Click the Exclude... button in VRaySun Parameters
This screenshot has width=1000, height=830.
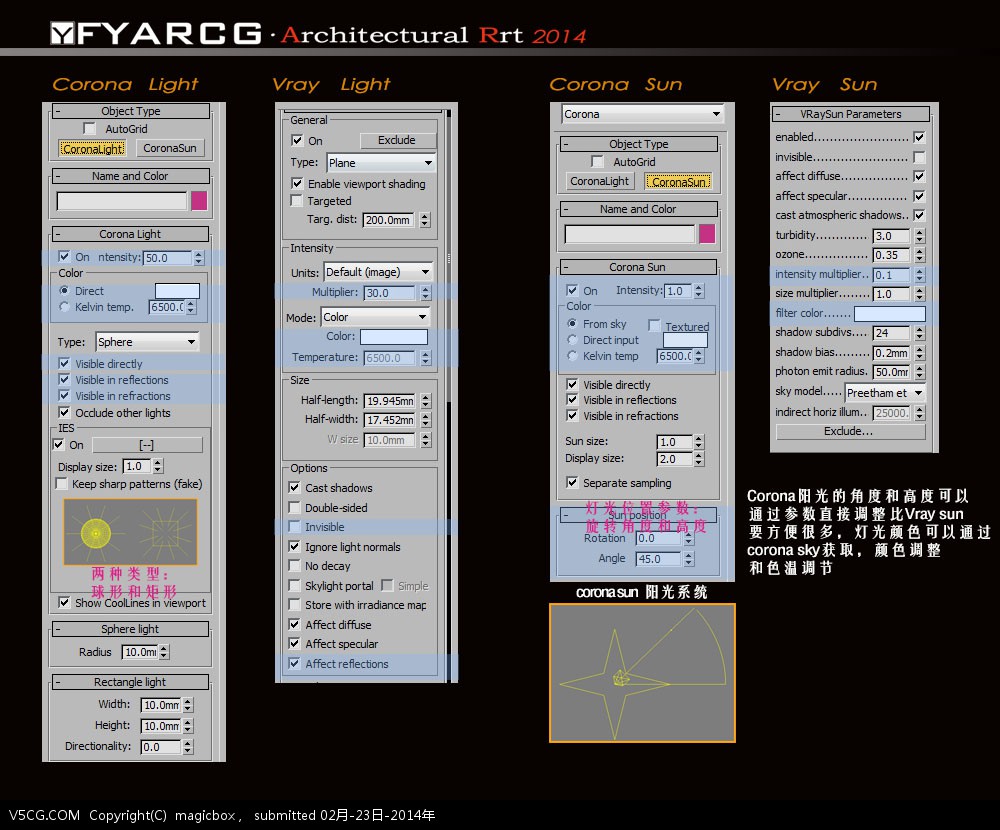pyautogui.click(x=850, y=431)
